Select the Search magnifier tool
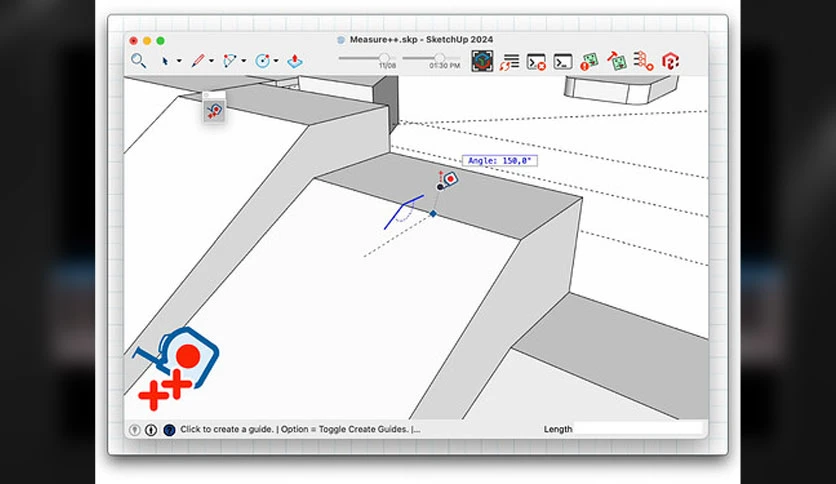Image resolution: width=836 pixels, height=484 pixels. pos(138,61)
